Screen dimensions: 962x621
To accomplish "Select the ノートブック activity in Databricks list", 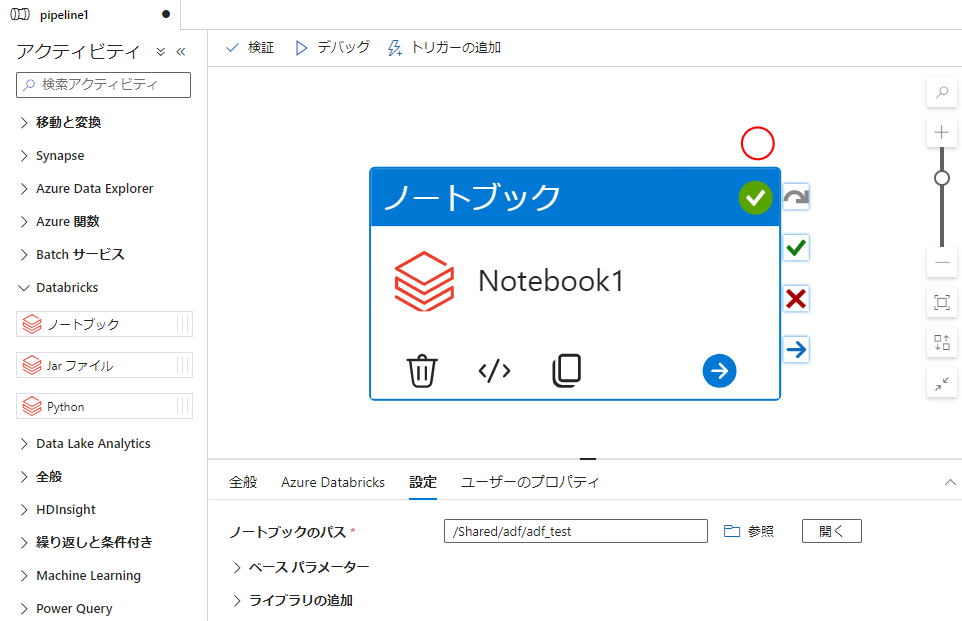I will click(104, 324).
